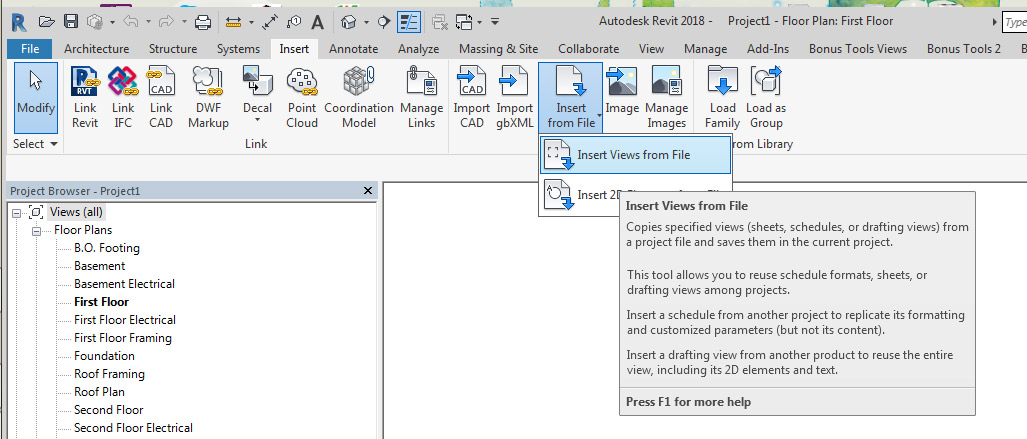Viewport: 1027px width, 439px height.
Task: Expand the Select panel dropdown
Action: (x=36, y=143)
